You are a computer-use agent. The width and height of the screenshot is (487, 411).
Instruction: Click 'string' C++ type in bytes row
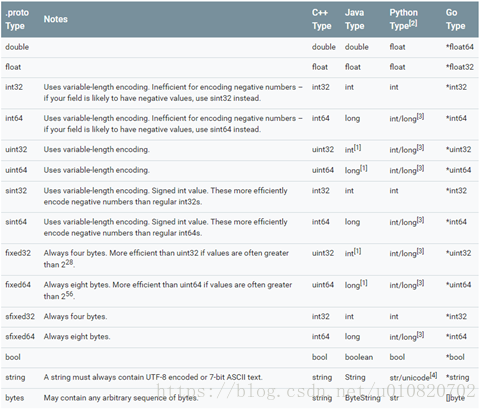click(x=322, y=398)
